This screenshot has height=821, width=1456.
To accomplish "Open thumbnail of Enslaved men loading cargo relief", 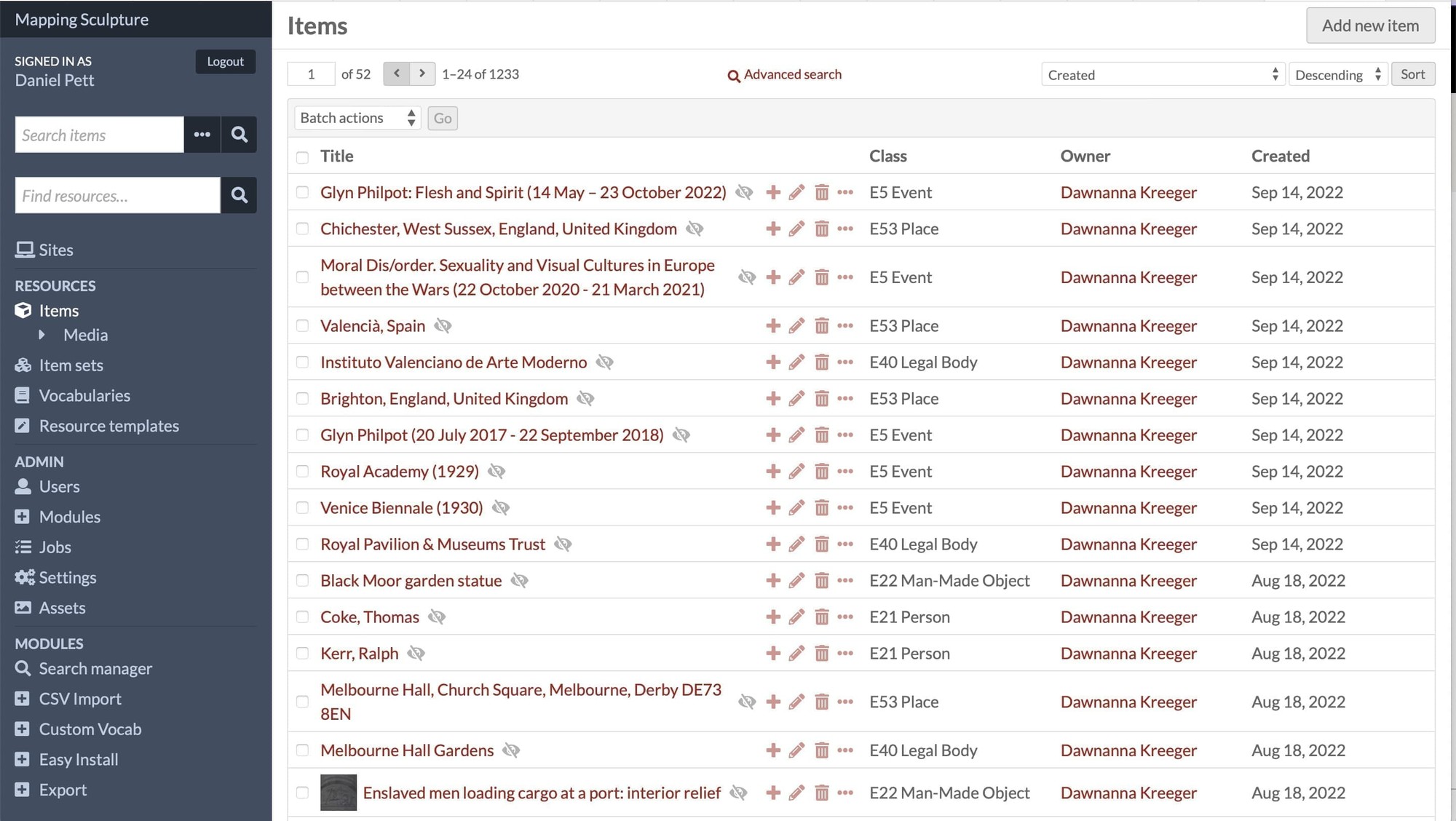I will (339, 793).
